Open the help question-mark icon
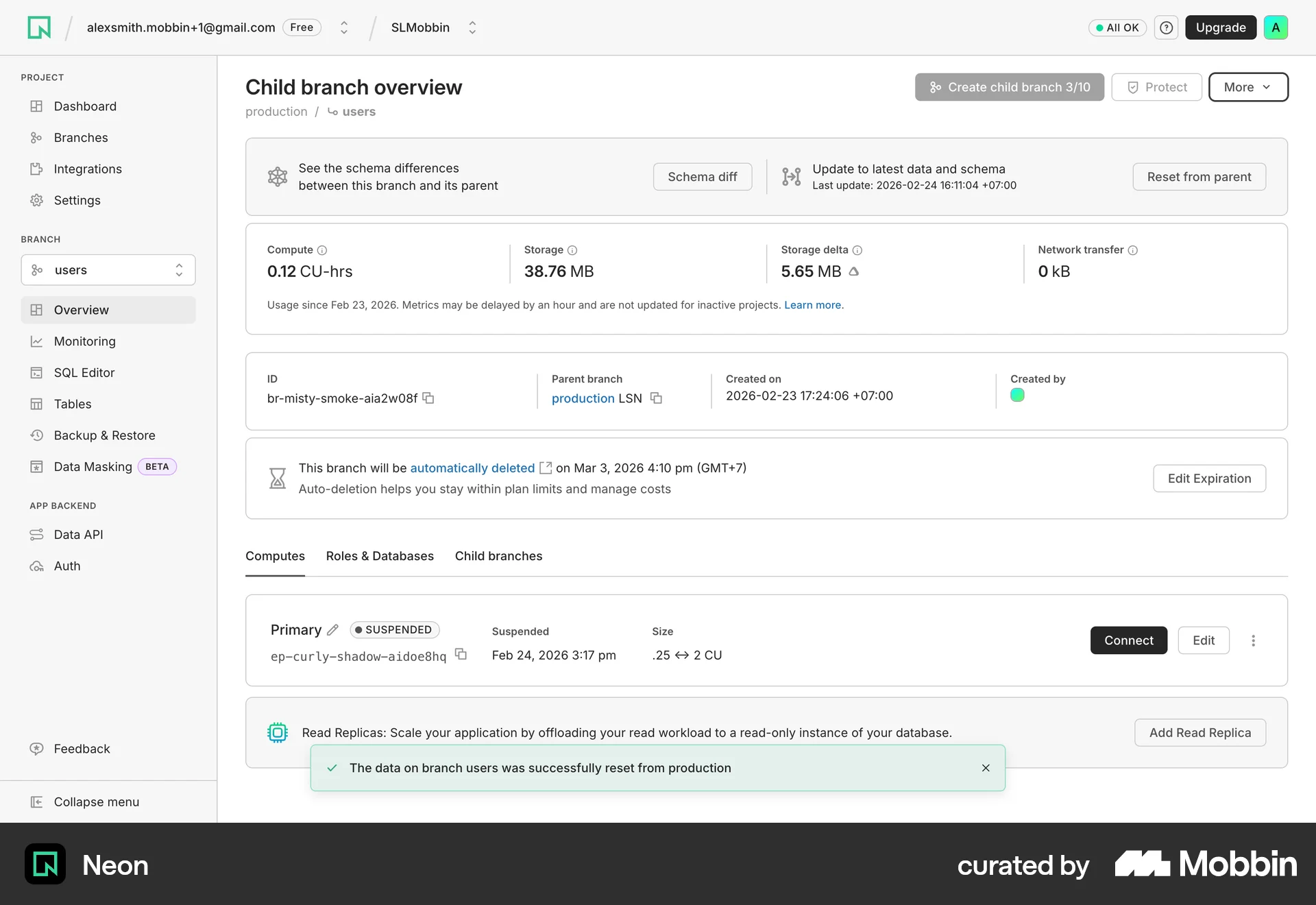 1166,27
